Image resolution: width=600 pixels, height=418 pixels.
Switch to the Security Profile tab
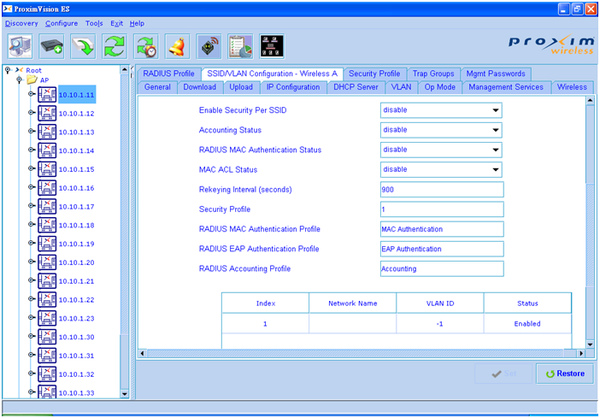point(374,73)
